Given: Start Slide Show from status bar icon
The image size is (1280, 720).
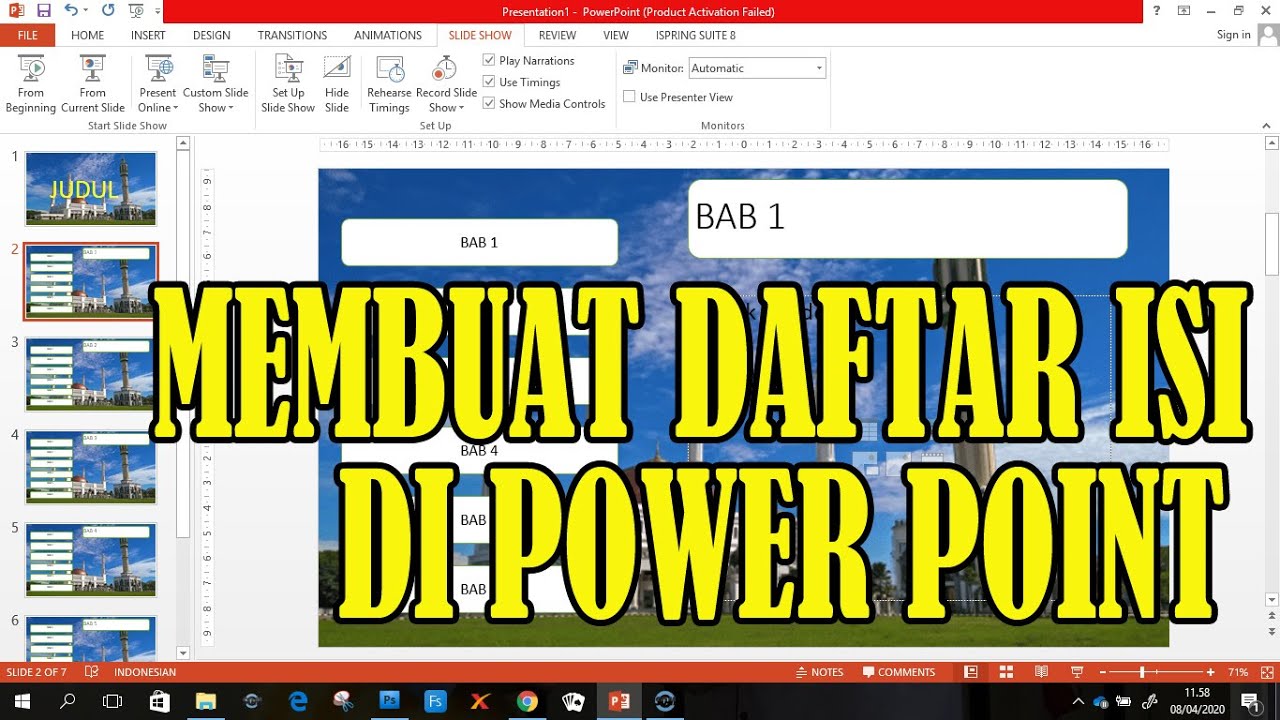Looking at the screenshot, I should [x=1077, y=672].
